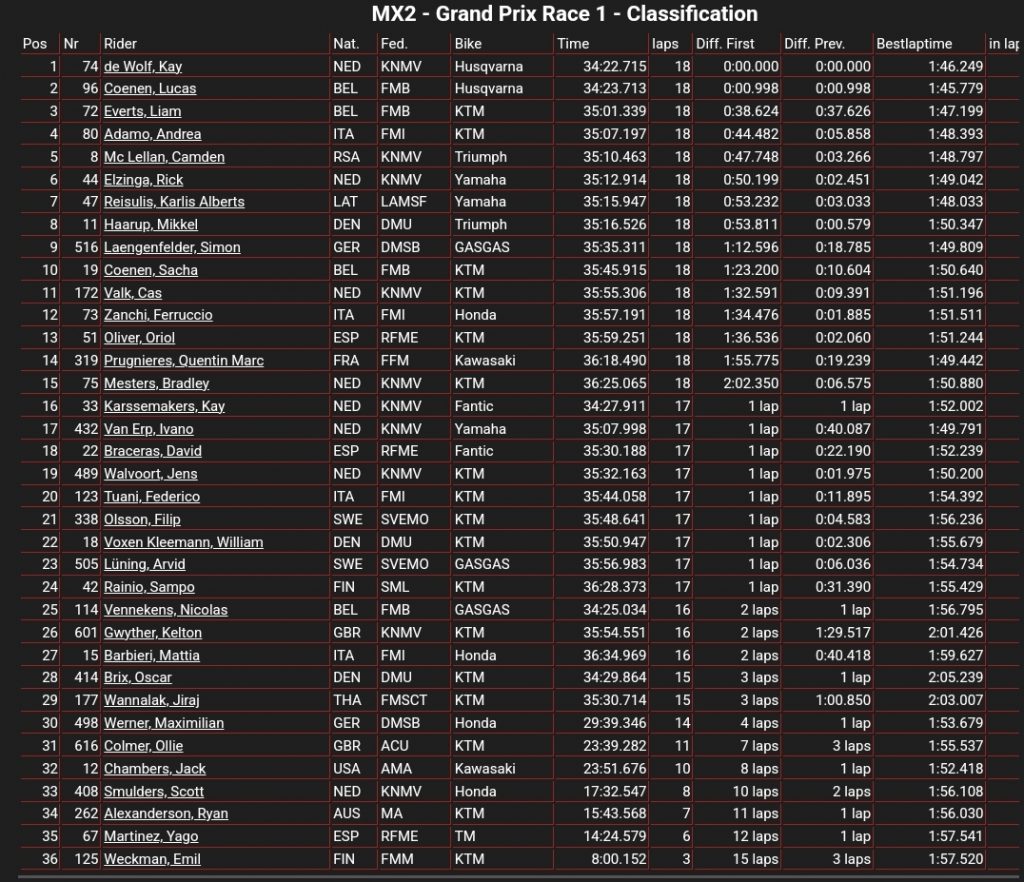The width and height of the screenshot is (1024, 882).
Task: Click Everts, Liam rider name
Action: [142, 112]
